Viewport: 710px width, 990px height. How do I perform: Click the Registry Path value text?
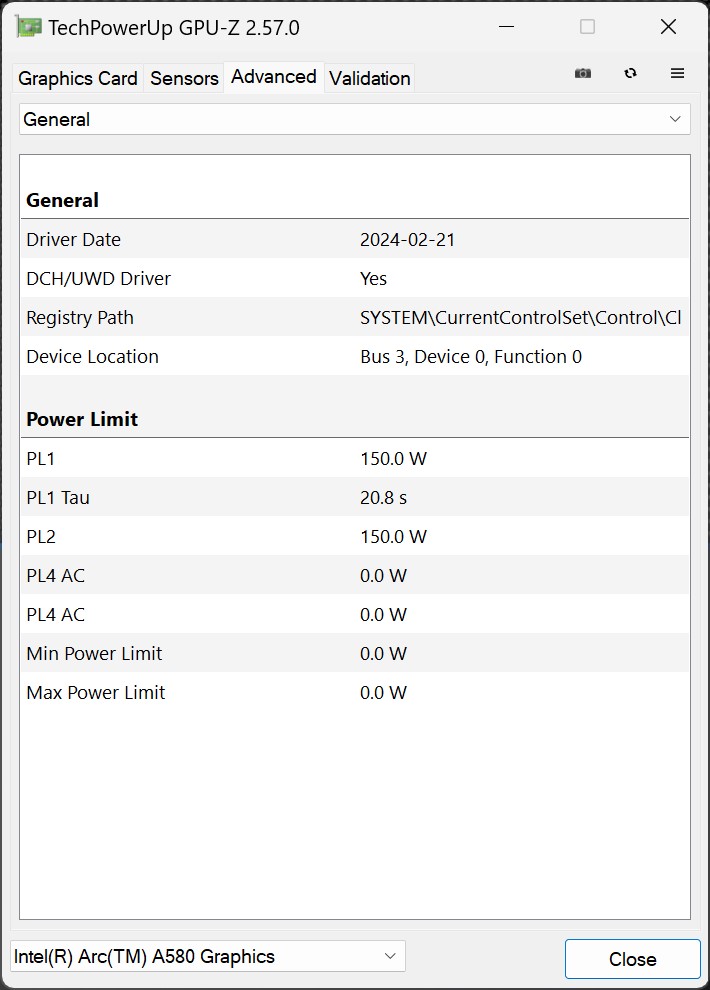pyautogui.click(x=521, y=318)
